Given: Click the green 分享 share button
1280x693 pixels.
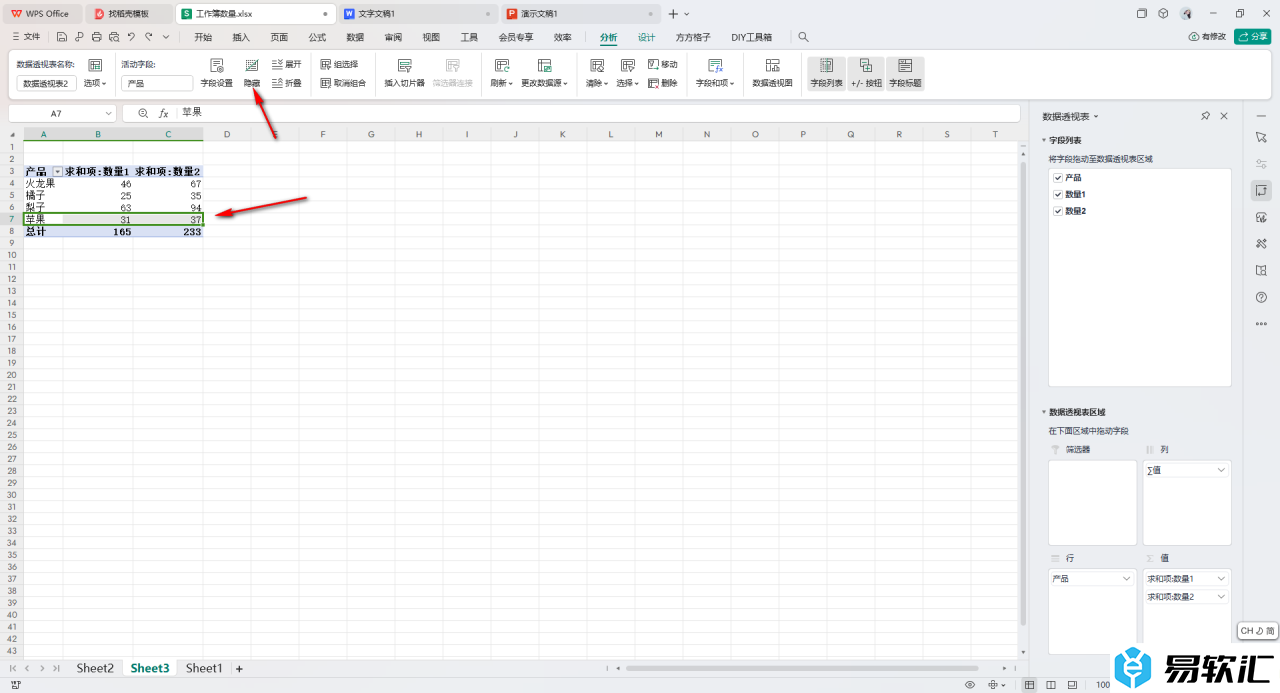Looking at the screenshot, I should coord(1252,37).
